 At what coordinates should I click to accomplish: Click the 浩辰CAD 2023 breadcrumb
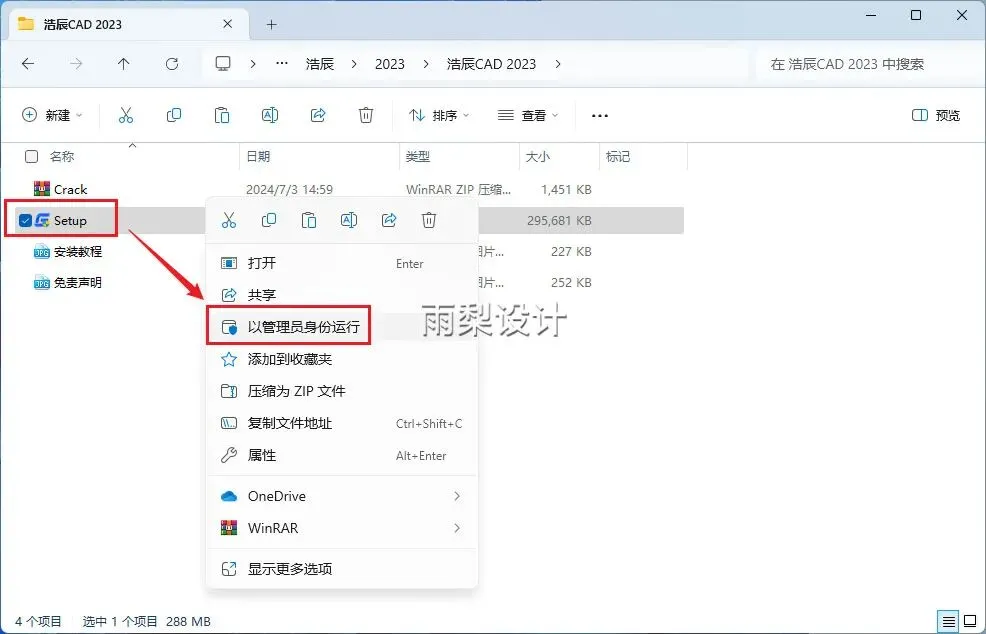click(491, 64)
